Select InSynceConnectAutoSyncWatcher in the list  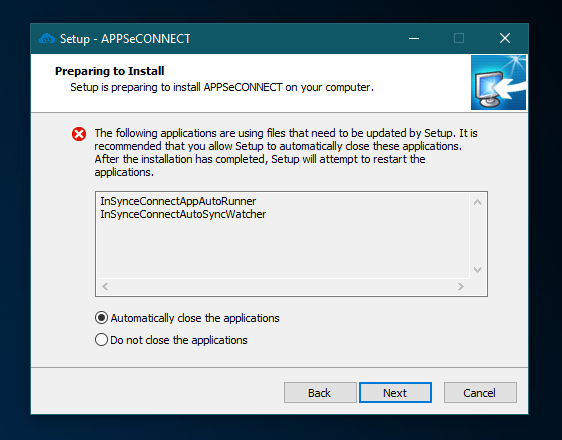coord(183,214)
